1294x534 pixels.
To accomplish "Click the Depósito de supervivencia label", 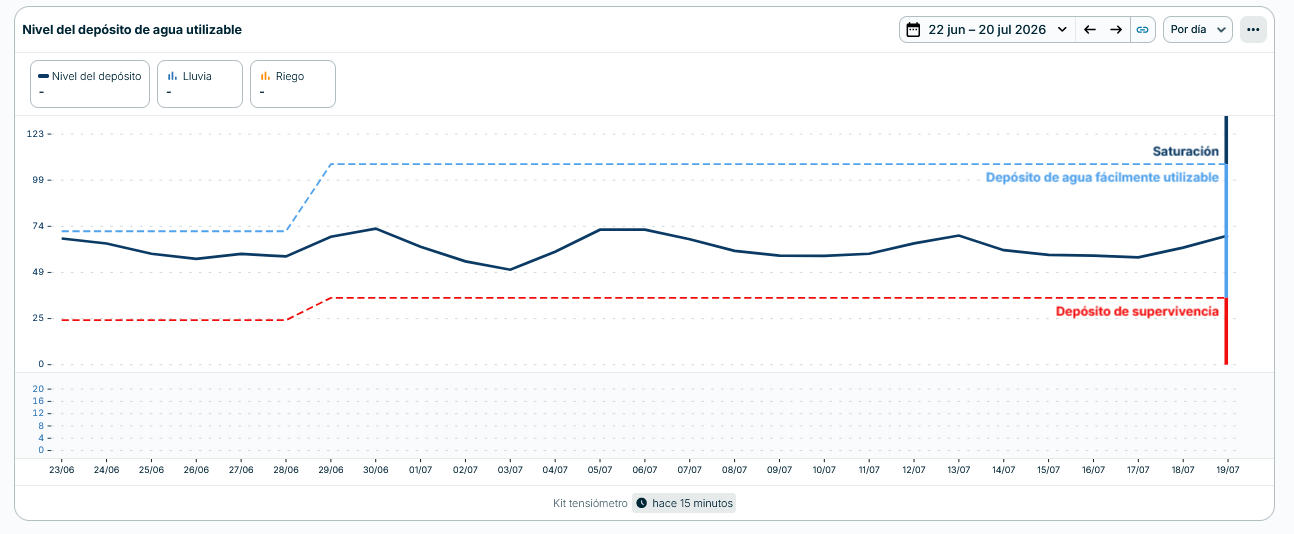I will [x=1137, y=311].
